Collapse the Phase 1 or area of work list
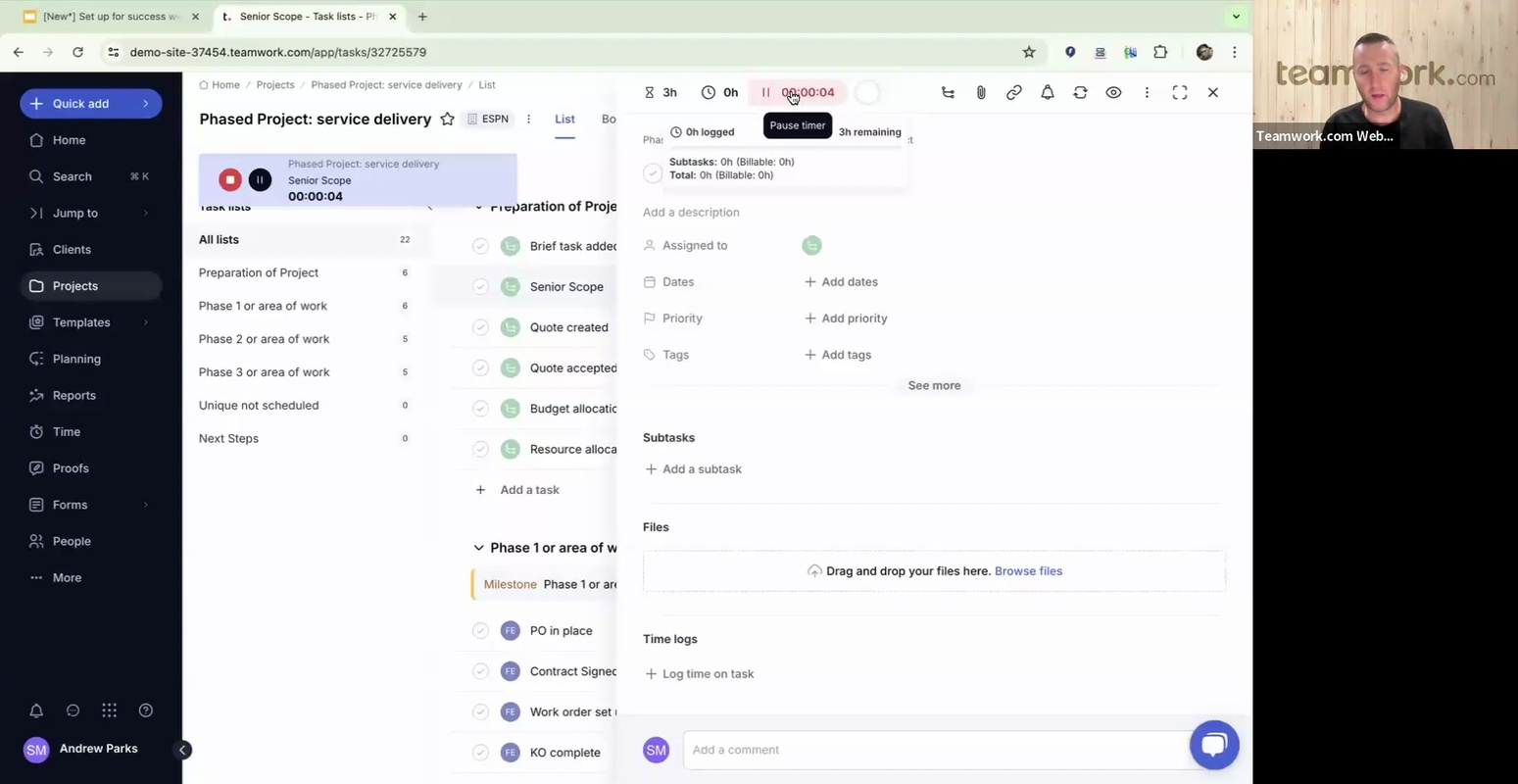This screenshot has width=1518, height=784. pyautogui.click(x=479, y=548)
